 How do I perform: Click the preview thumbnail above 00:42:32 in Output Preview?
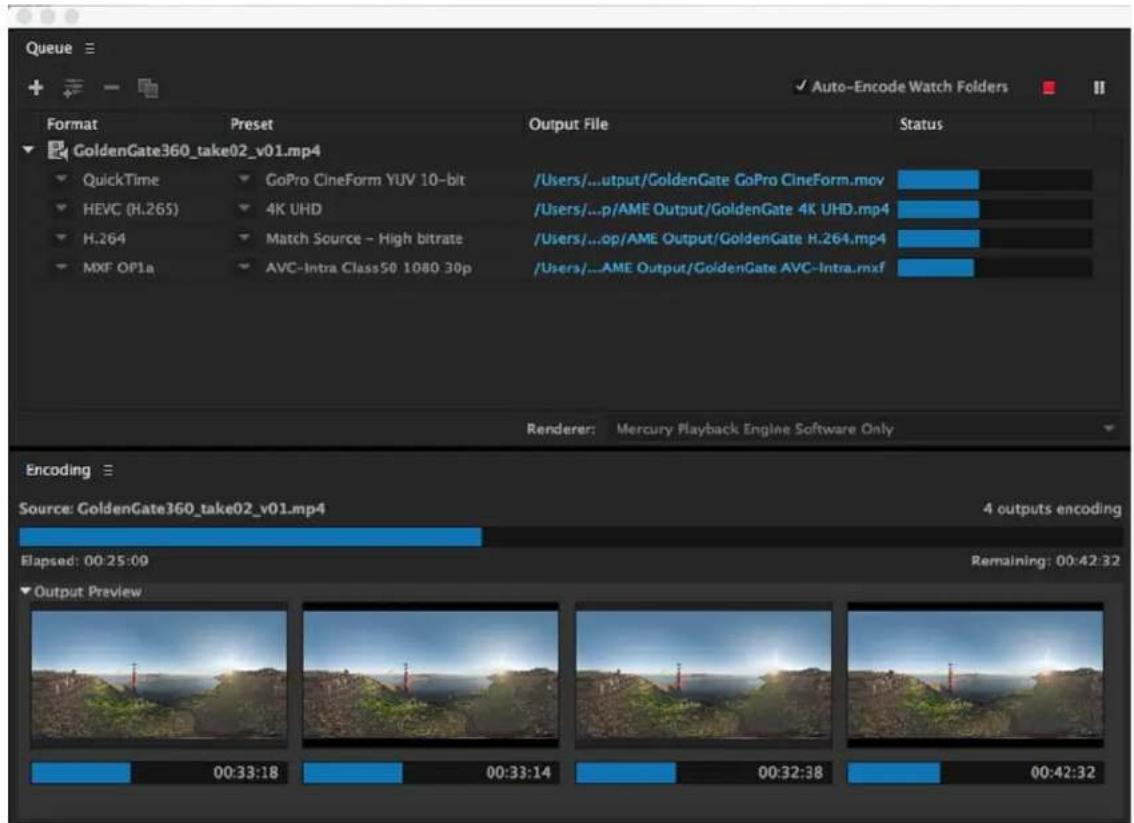tap(975, 675)
